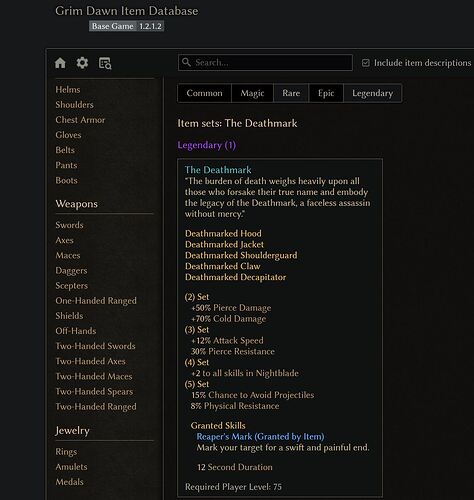Focus the Search input field
This screenshot has height=500, width=474.
pyautogui.click(x=265, y=63)
